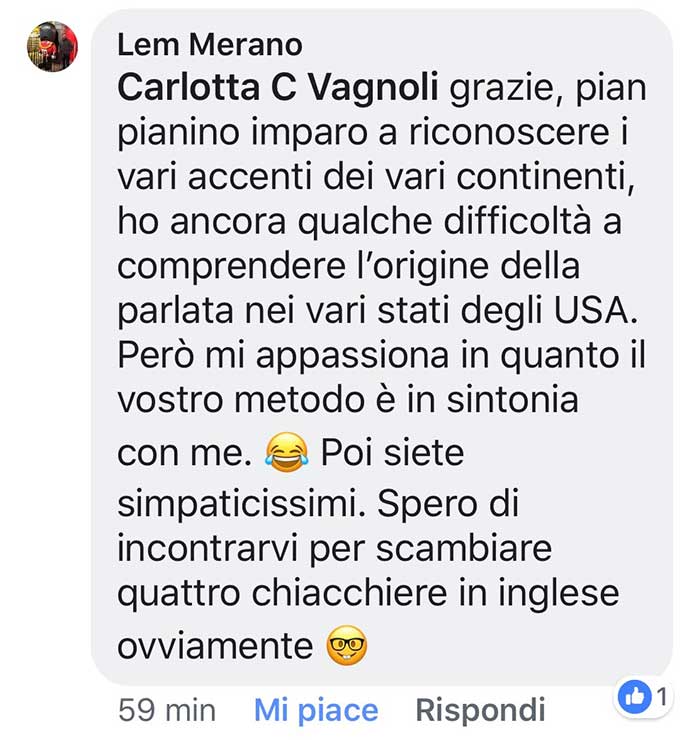Click the word sintonia in the comment
Screen dimensions: 700x740
(512, 399)
